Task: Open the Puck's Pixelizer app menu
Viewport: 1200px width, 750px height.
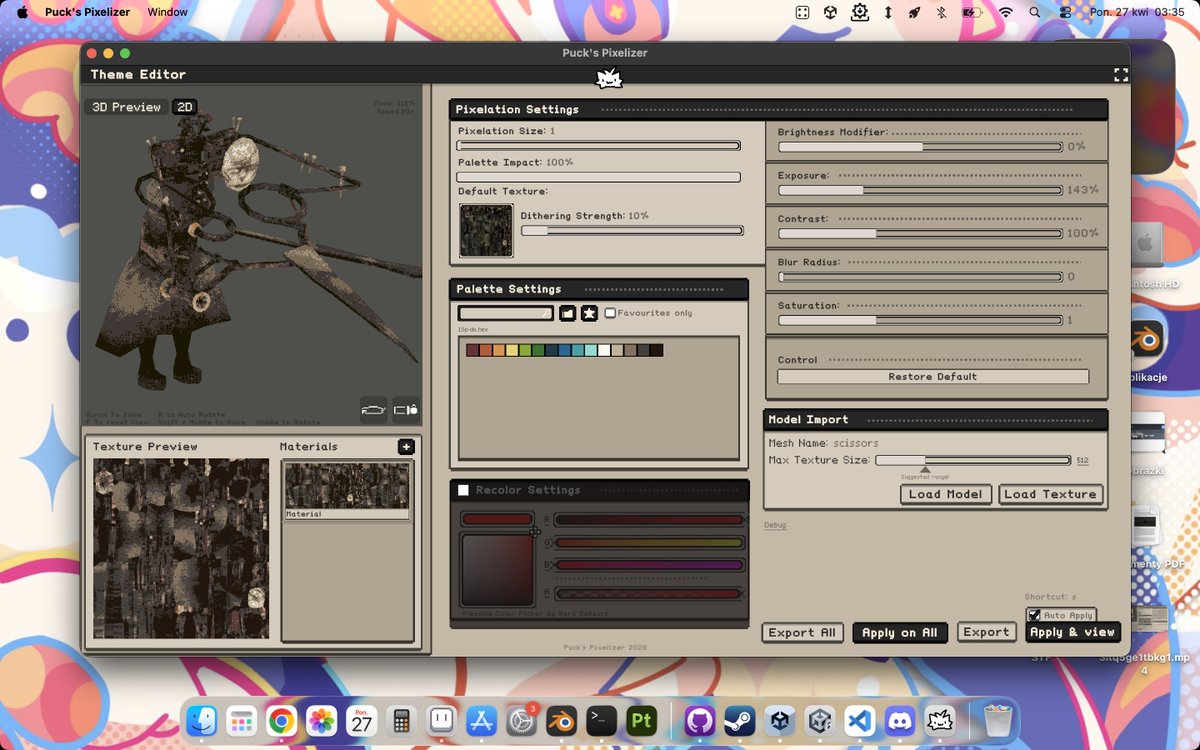Action: point(89,12)
